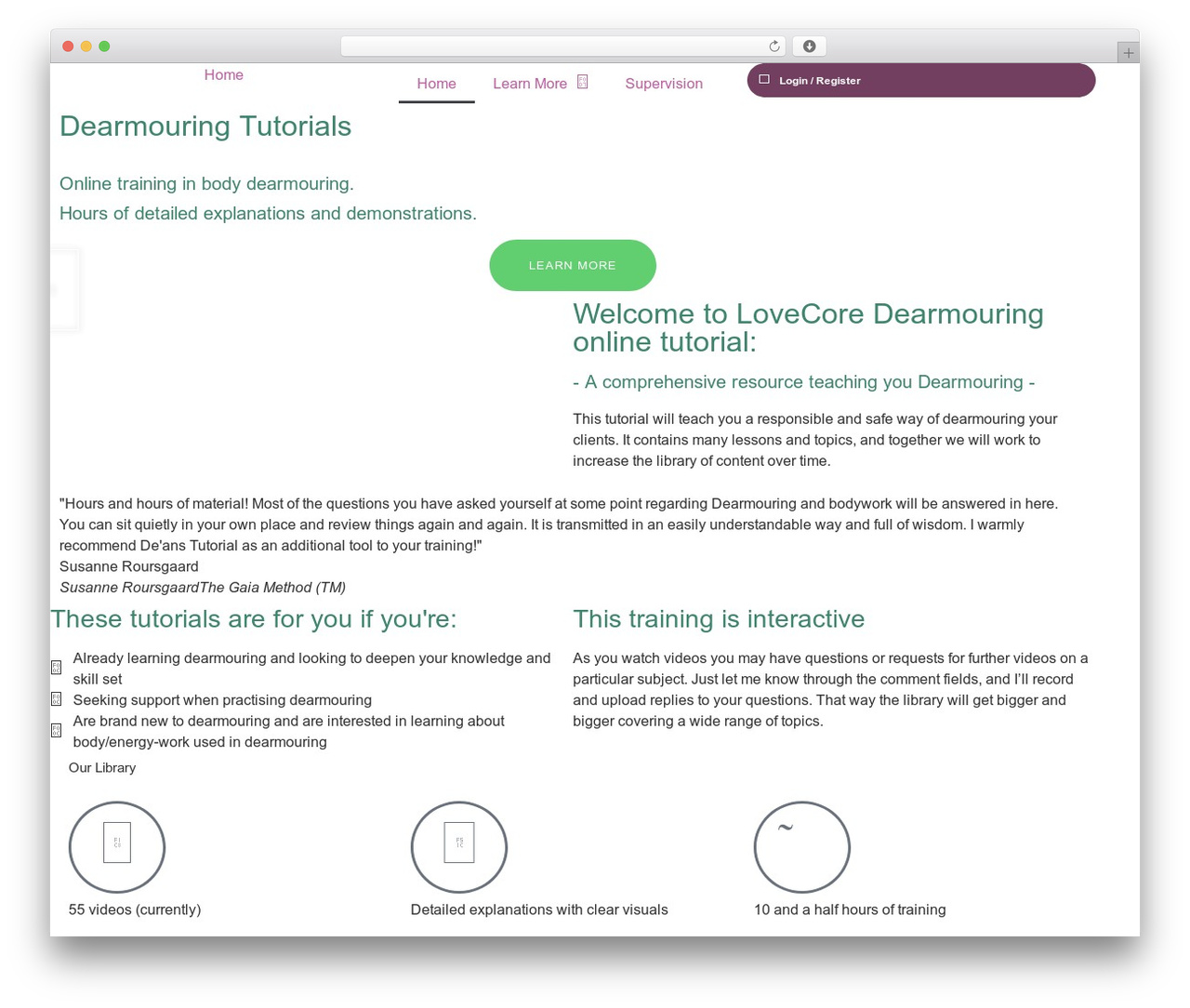1190x1008 pixels.
Task: Click the Detailed explanations circle icon
Action: (x=459, y=847)
